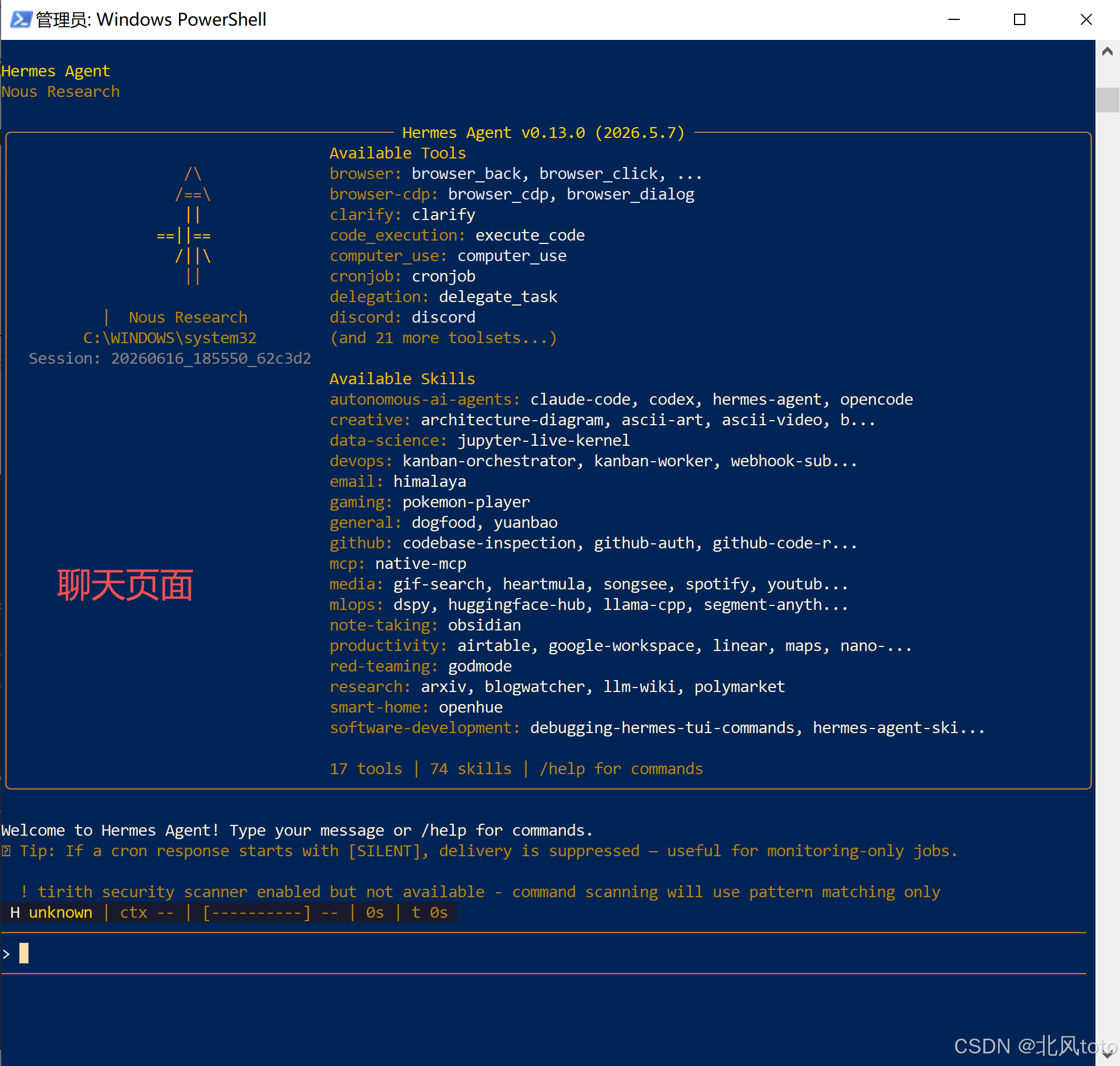The image size is (1120, 1066).
Task: Click the 'devops:' skill category
Action: point(361,461)
